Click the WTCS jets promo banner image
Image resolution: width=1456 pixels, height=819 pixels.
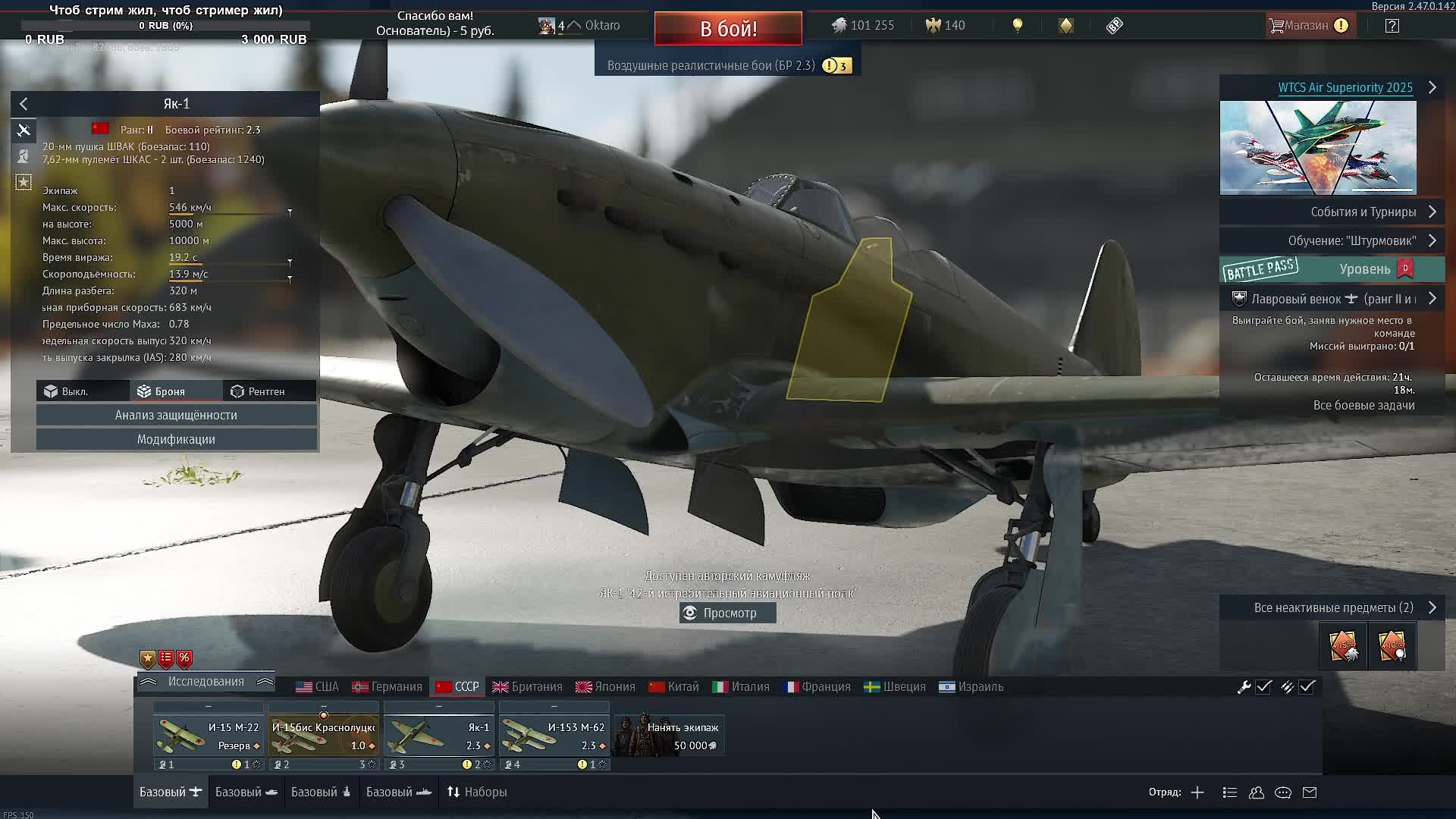pyautogui.click(x=1318, y=148)
